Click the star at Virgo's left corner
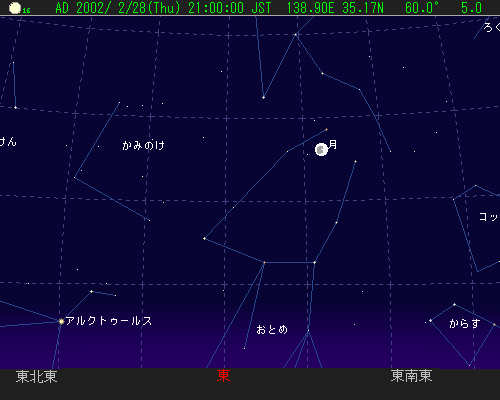 point(204,239)
